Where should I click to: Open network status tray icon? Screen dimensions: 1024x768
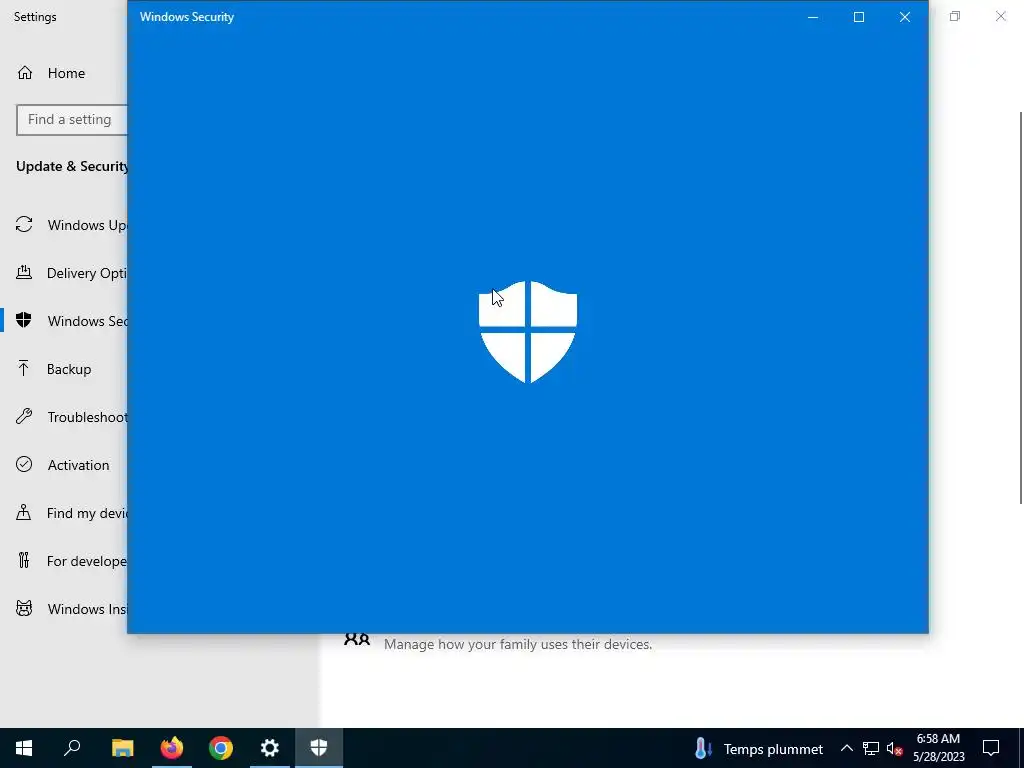(x=871, y=748)
